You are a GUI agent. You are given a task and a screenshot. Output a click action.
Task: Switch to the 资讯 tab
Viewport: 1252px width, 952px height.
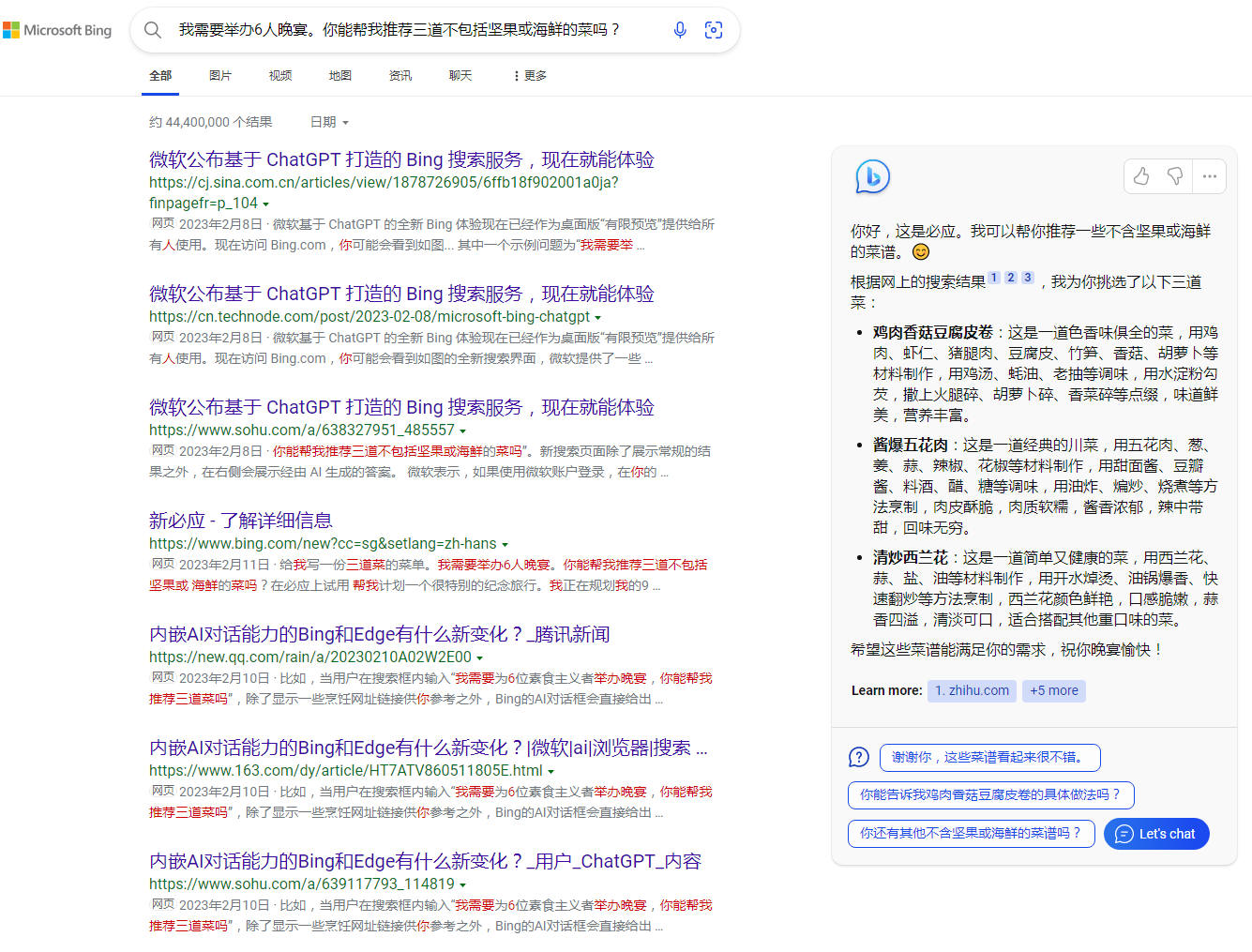coord(400,76)
